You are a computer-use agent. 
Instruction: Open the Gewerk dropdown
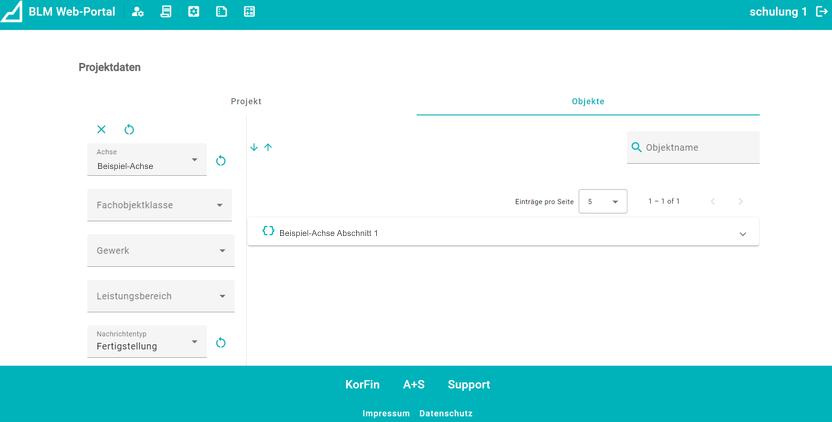(x=160, y=251)
